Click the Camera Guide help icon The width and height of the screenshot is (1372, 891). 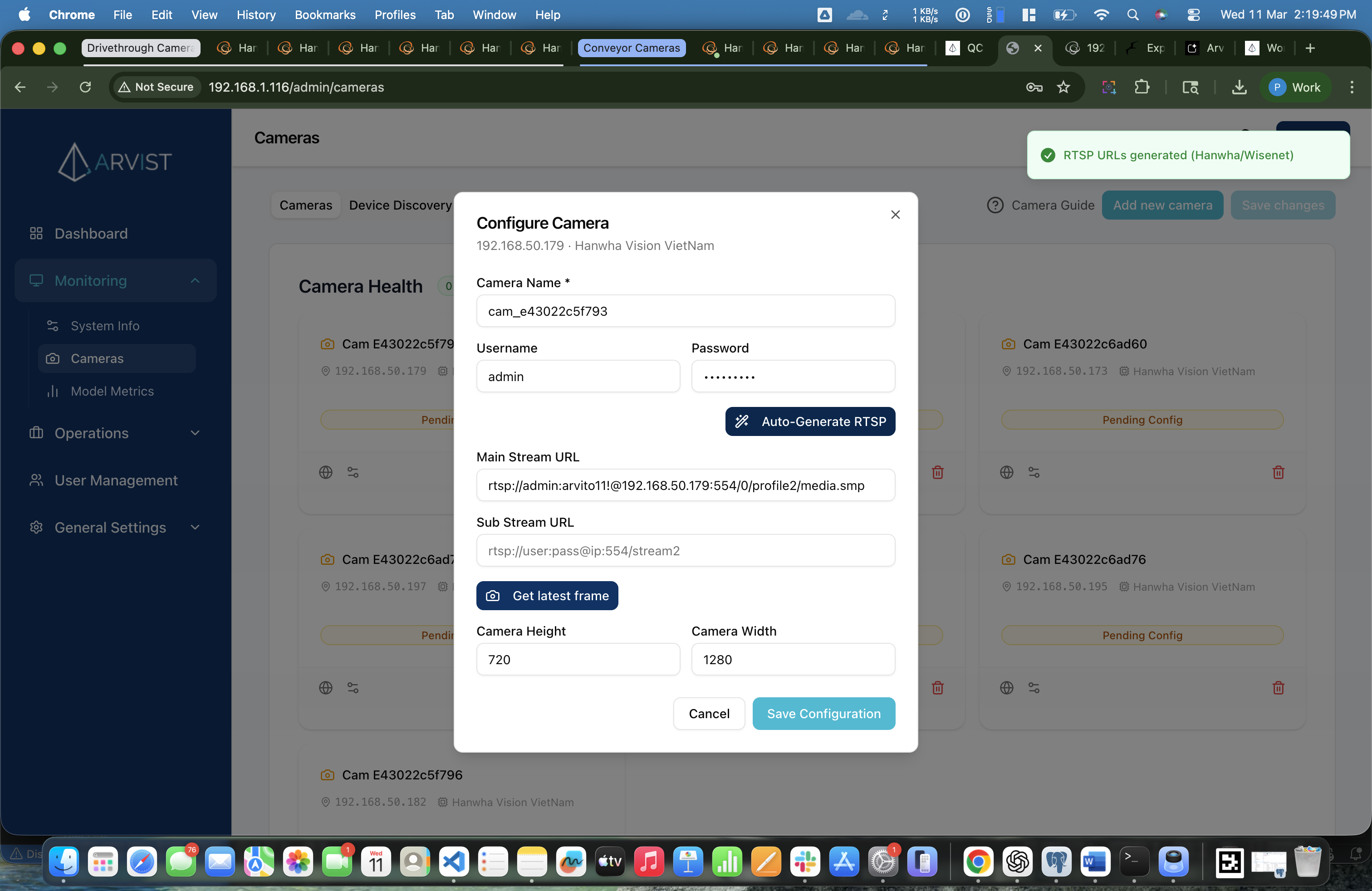(x=995, y=205)
